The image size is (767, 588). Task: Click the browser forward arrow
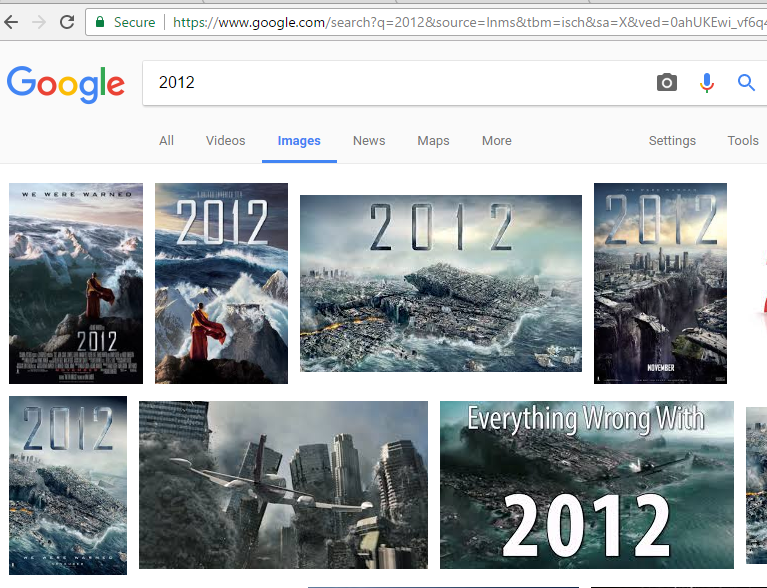39,22
